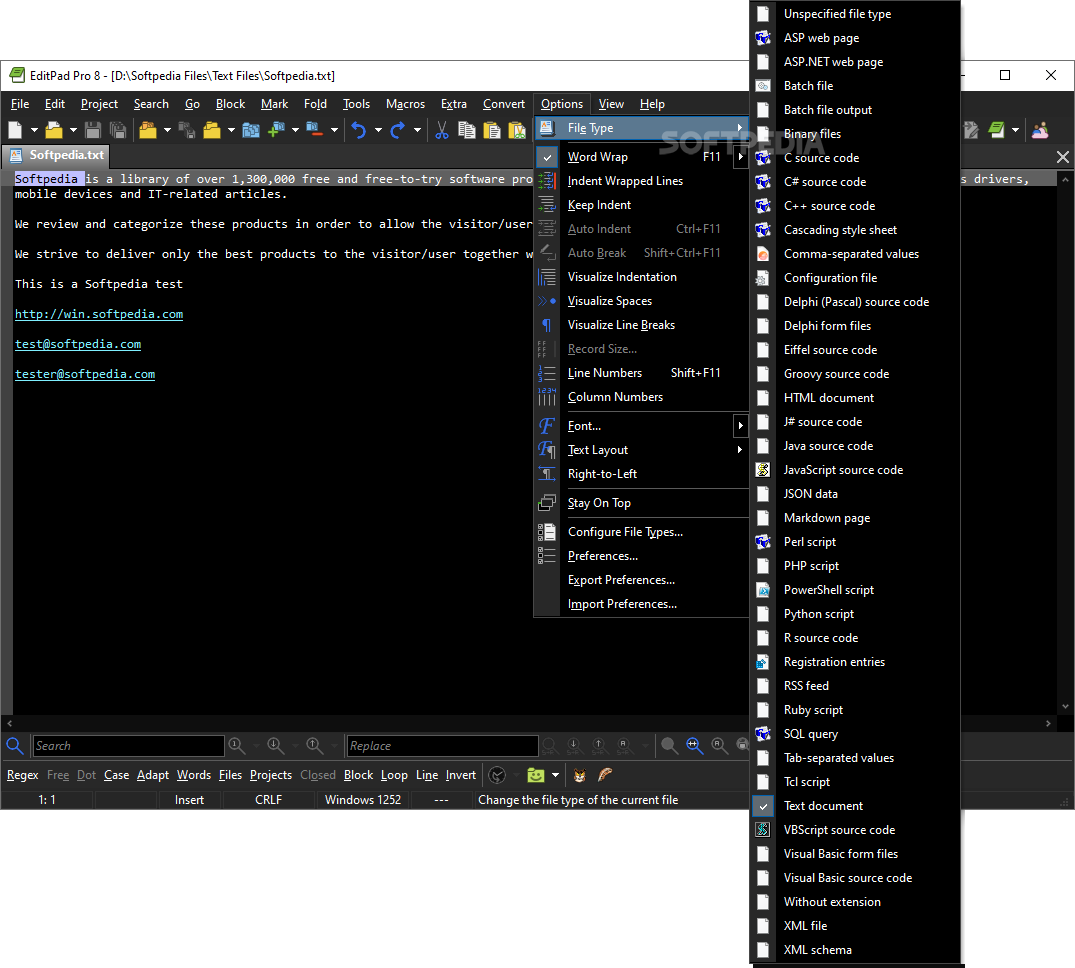Click Configure File Types entry
Viewport: 1075px width, 968px height.
(x=641, y=532)
